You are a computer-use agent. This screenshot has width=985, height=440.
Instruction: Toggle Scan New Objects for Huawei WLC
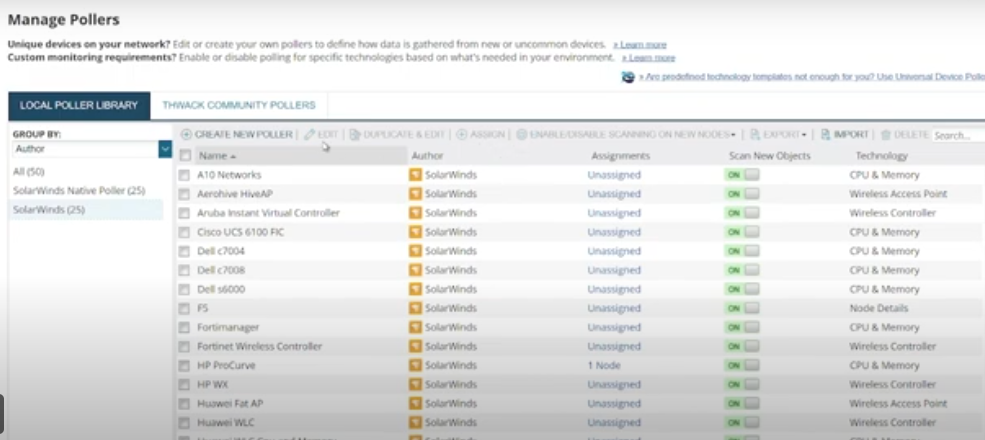pyautogui.click(x=742, y=422)
